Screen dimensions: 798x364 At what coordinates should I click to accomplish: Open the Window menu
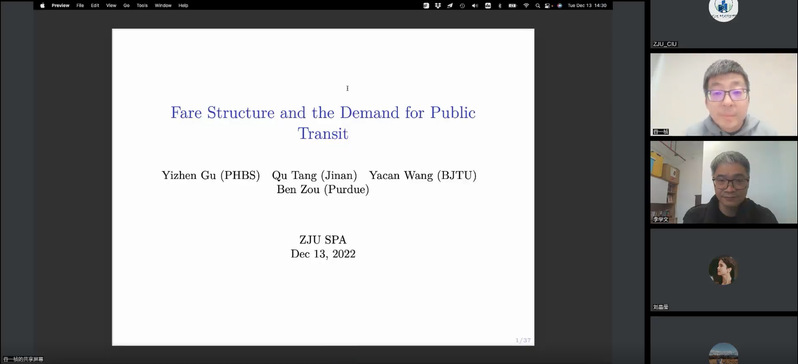[x=163, y=5]
